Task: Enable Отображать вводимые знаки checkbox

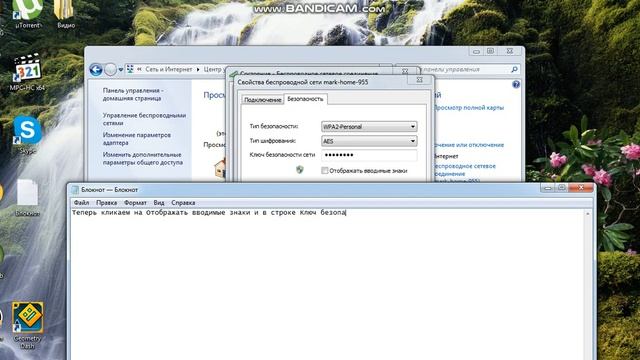Action: click(x=324, y=171)
